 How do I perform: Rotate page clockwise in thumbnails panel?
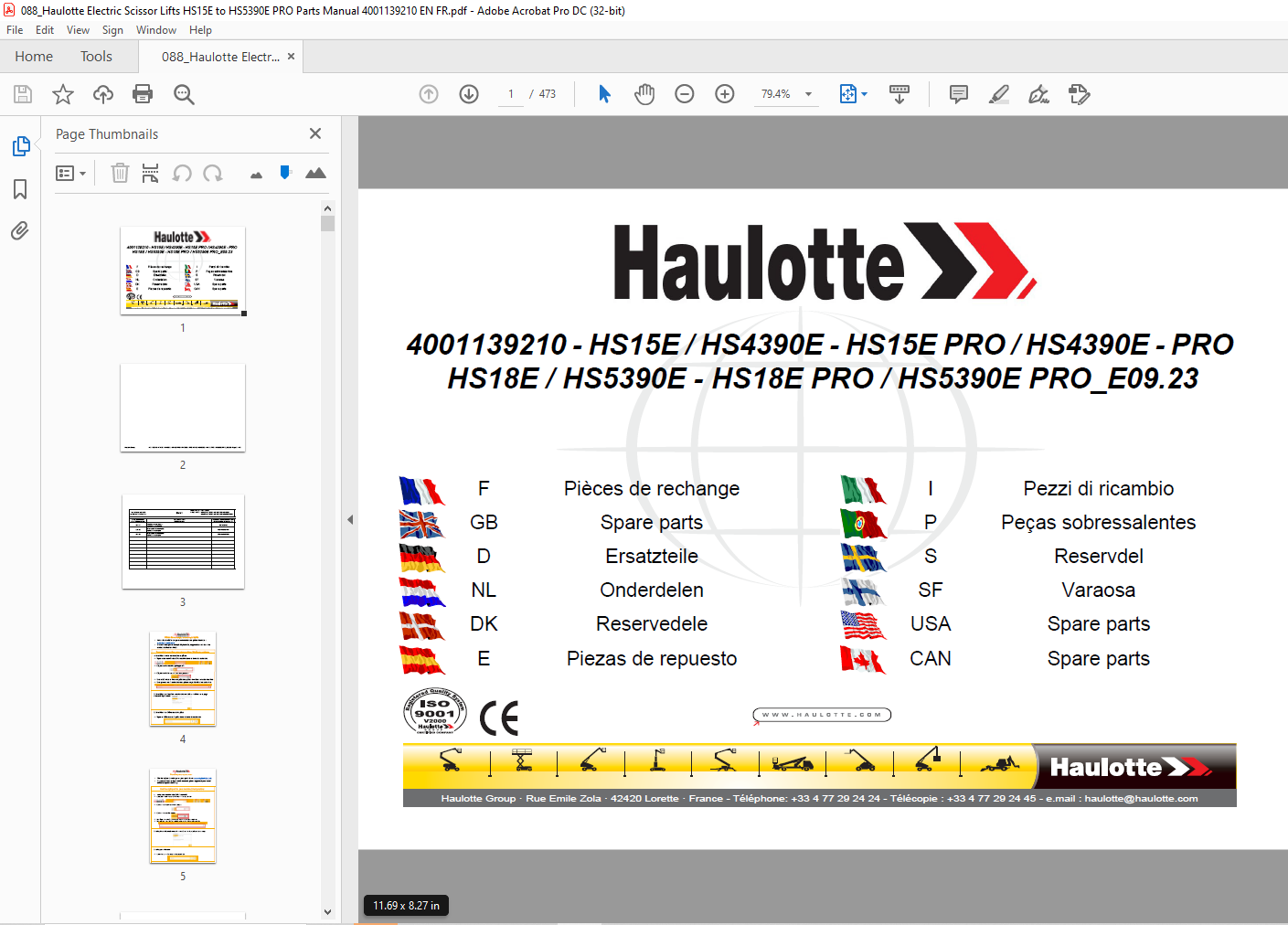(213, 173)
